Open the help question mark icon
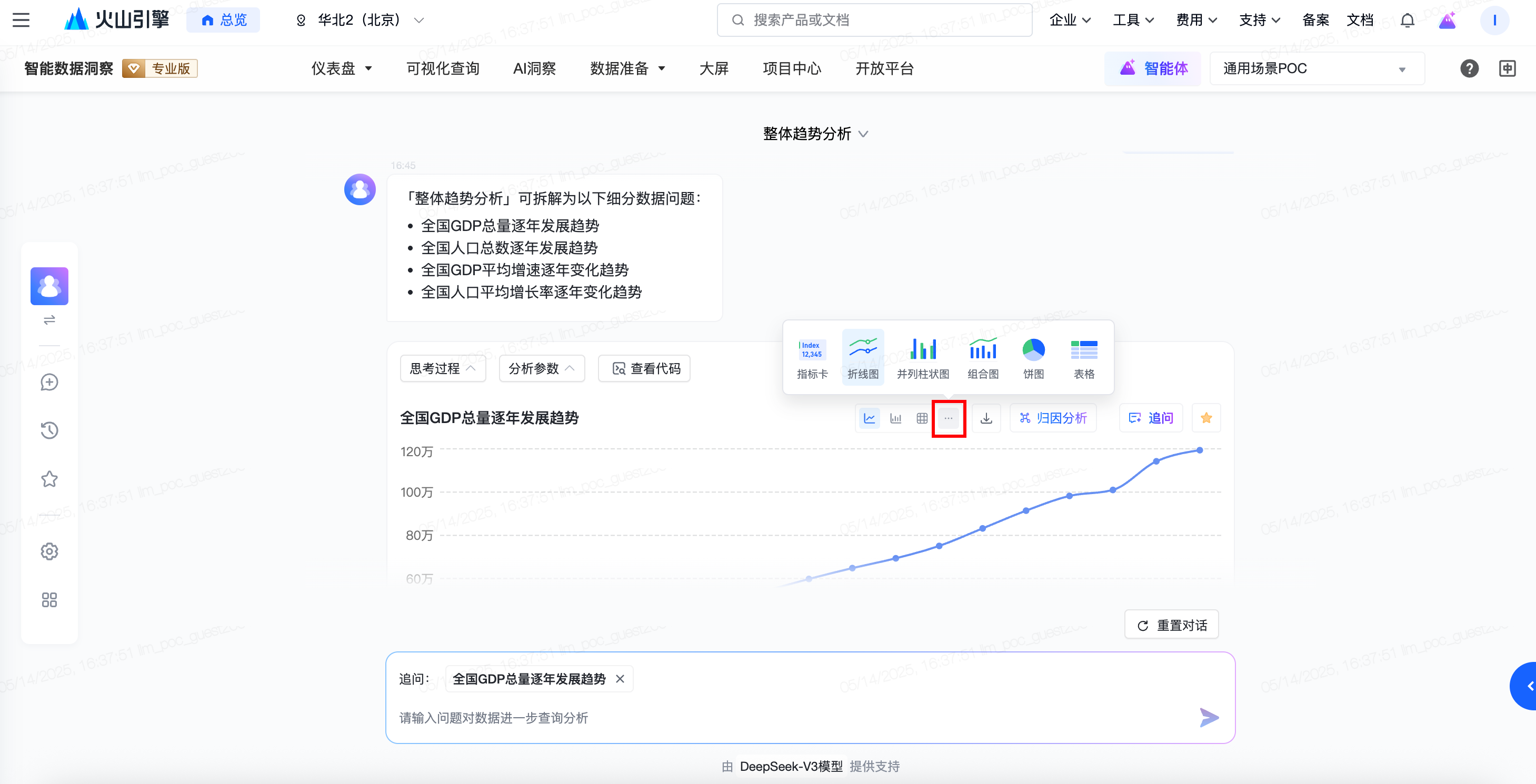Viewport: 1536px width, 784px height. pyautogui.click(x=1469, y=68)
